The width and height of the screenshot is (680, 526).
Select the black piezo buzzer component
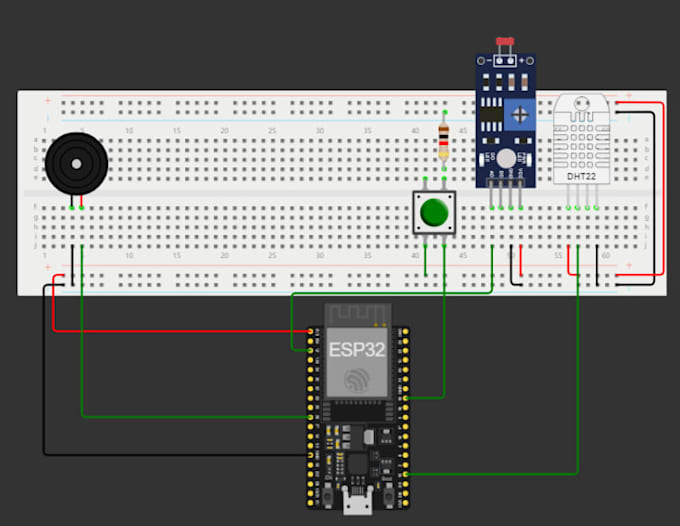pyautogui.click(x=76, y=163)
